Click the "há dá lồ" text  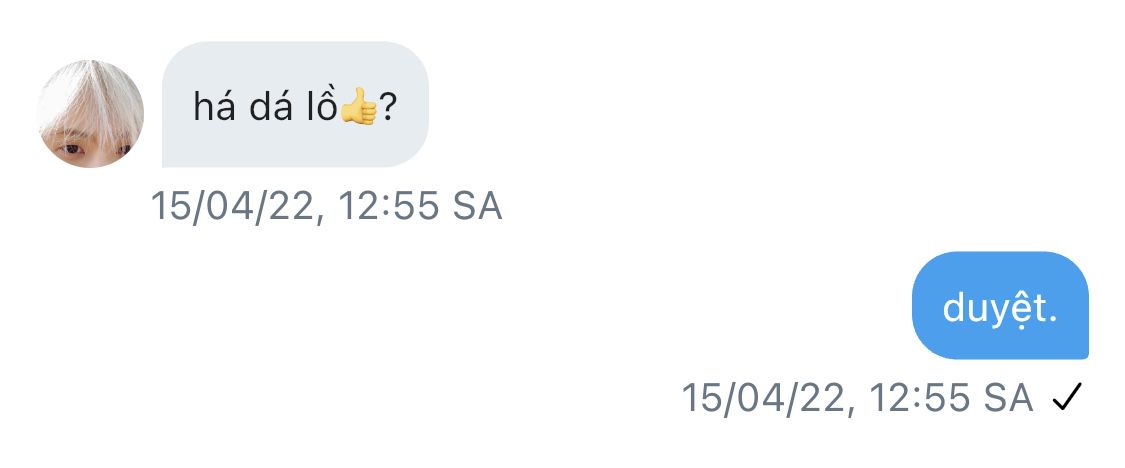pos(265,108)
